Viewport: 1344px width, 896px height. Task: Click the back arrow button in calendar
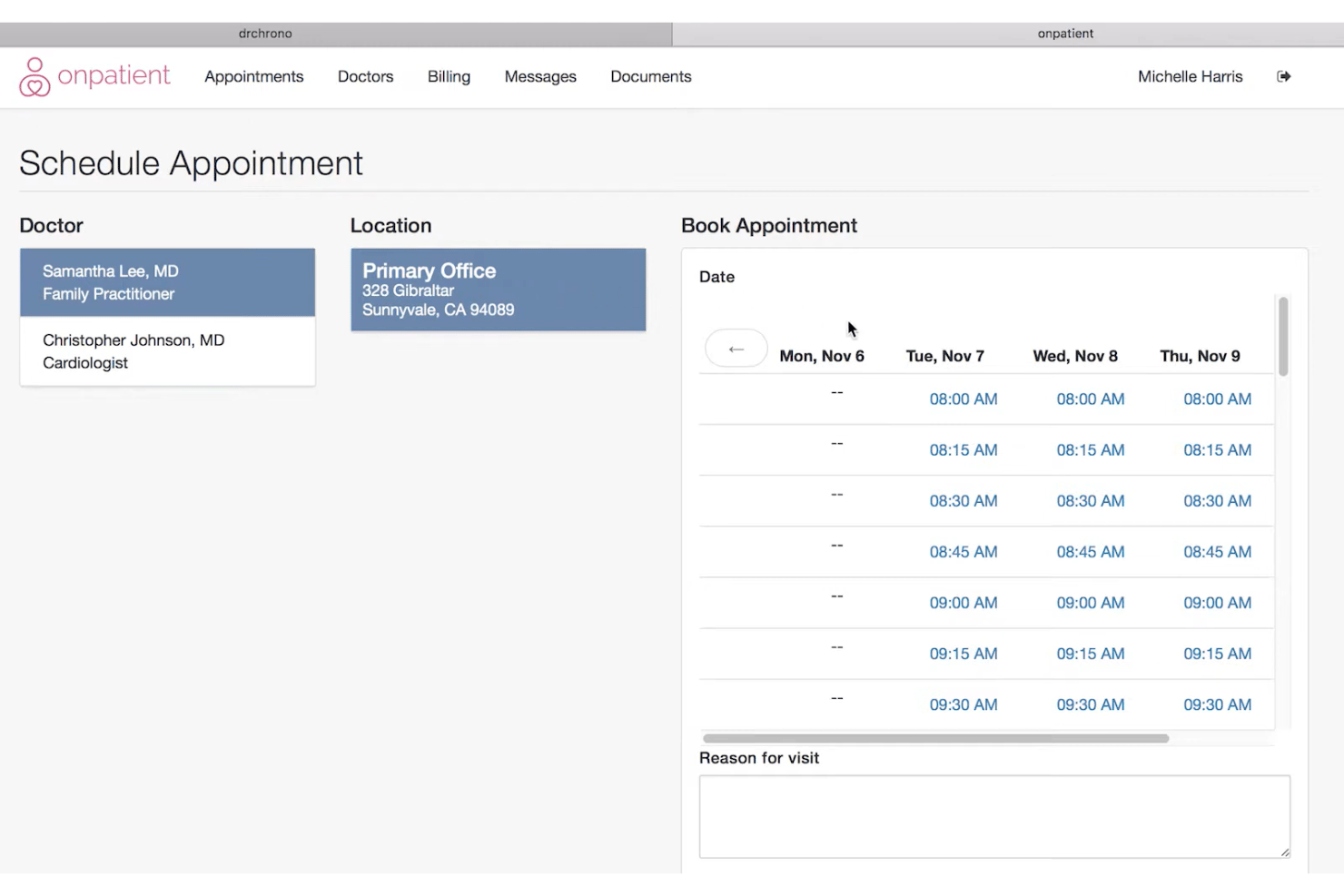pyautogui.click(x=736, y=350)
